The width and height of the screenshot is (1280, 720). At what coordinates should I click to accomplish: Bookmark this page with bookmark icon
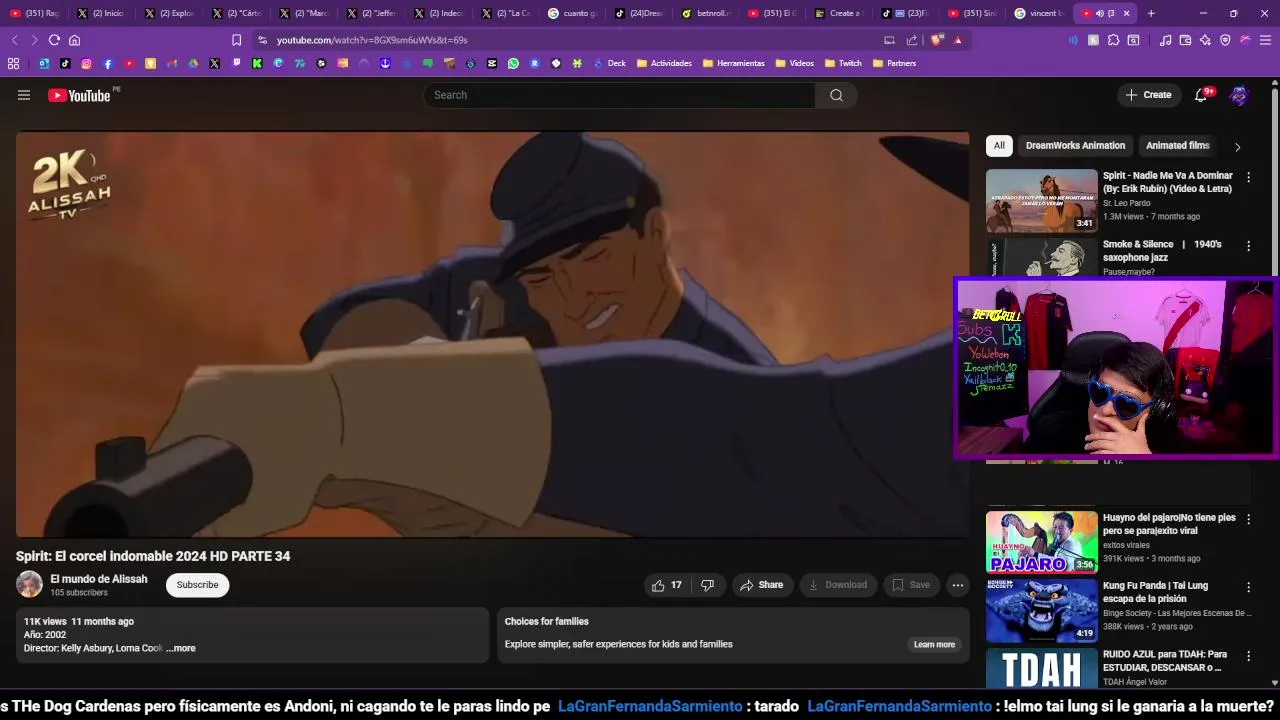236,40
